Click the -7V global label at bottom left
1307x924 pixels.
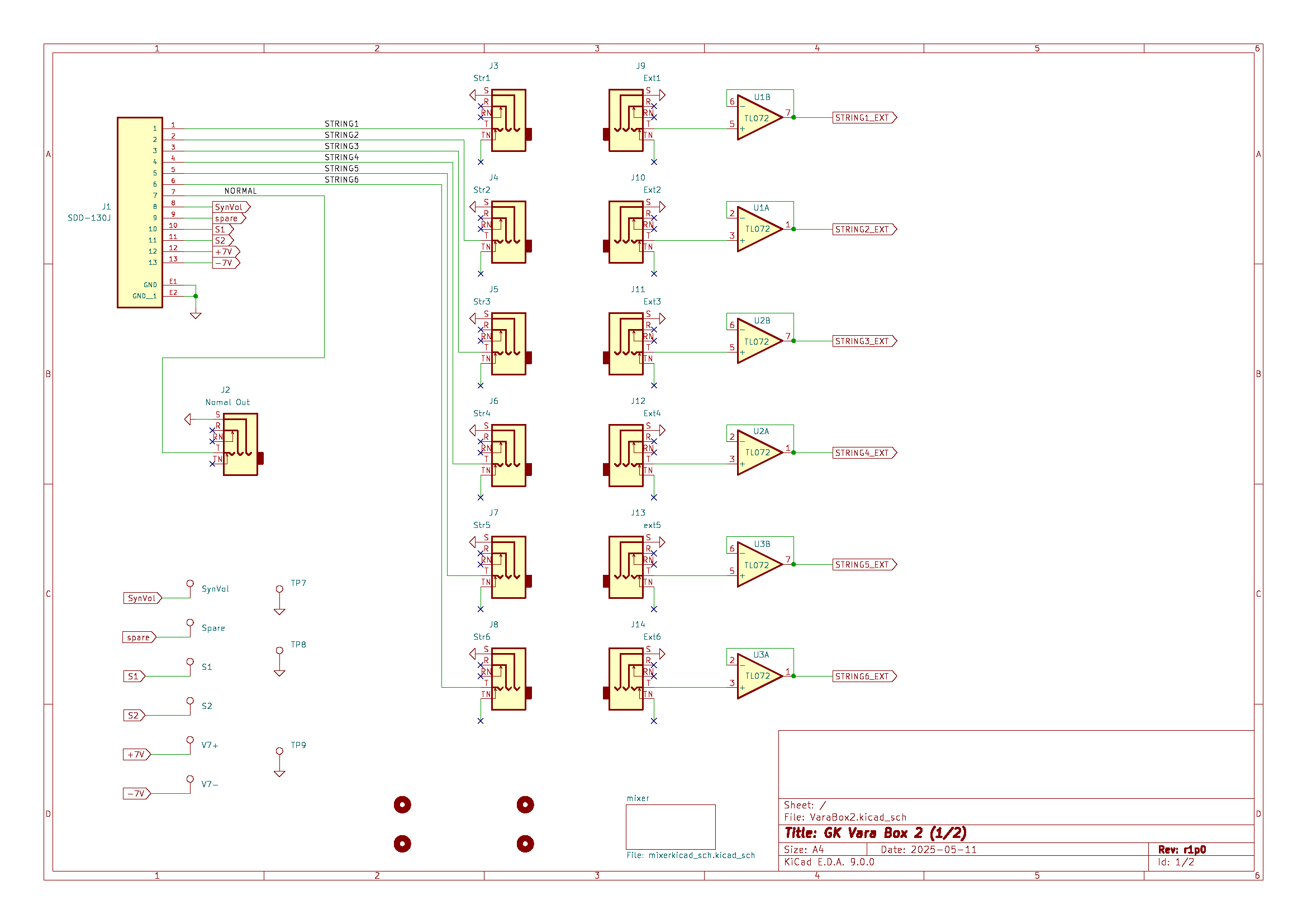click(136, 794)
